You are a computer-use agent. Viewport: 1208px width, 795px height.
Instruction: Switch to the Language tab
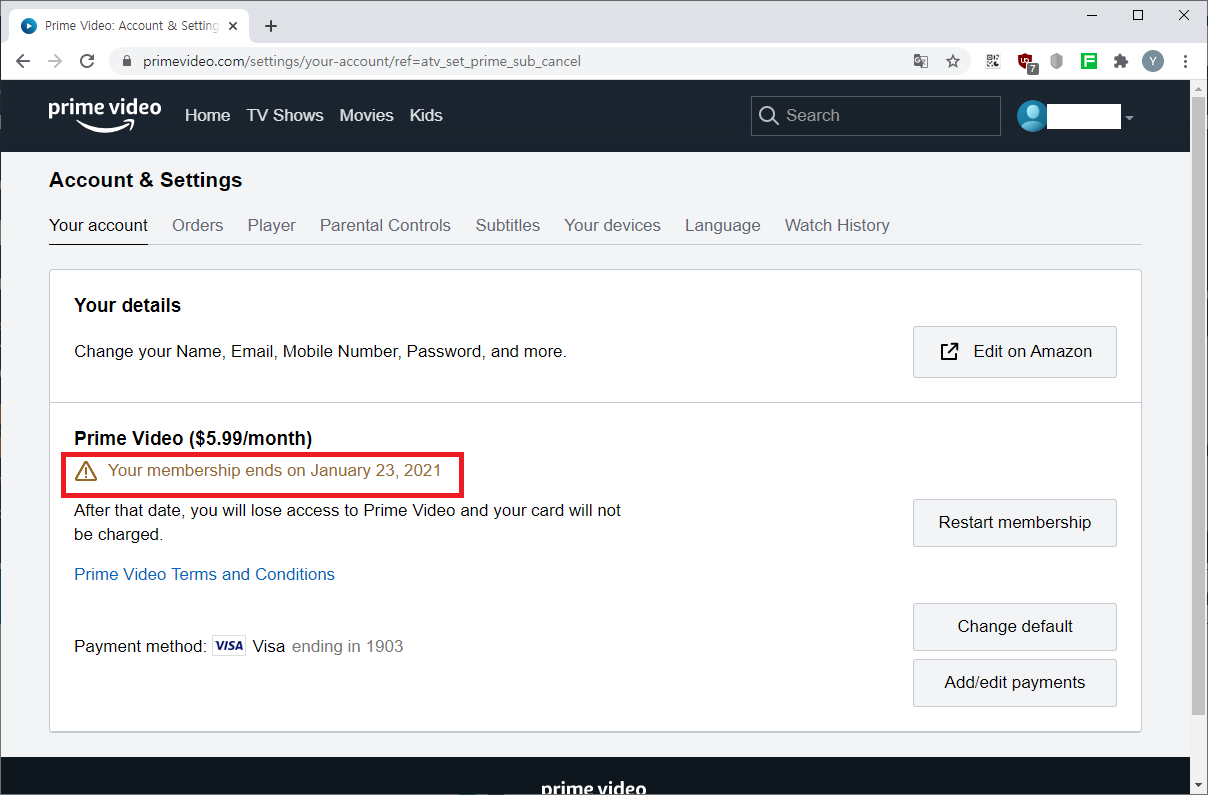click(722, 226)
